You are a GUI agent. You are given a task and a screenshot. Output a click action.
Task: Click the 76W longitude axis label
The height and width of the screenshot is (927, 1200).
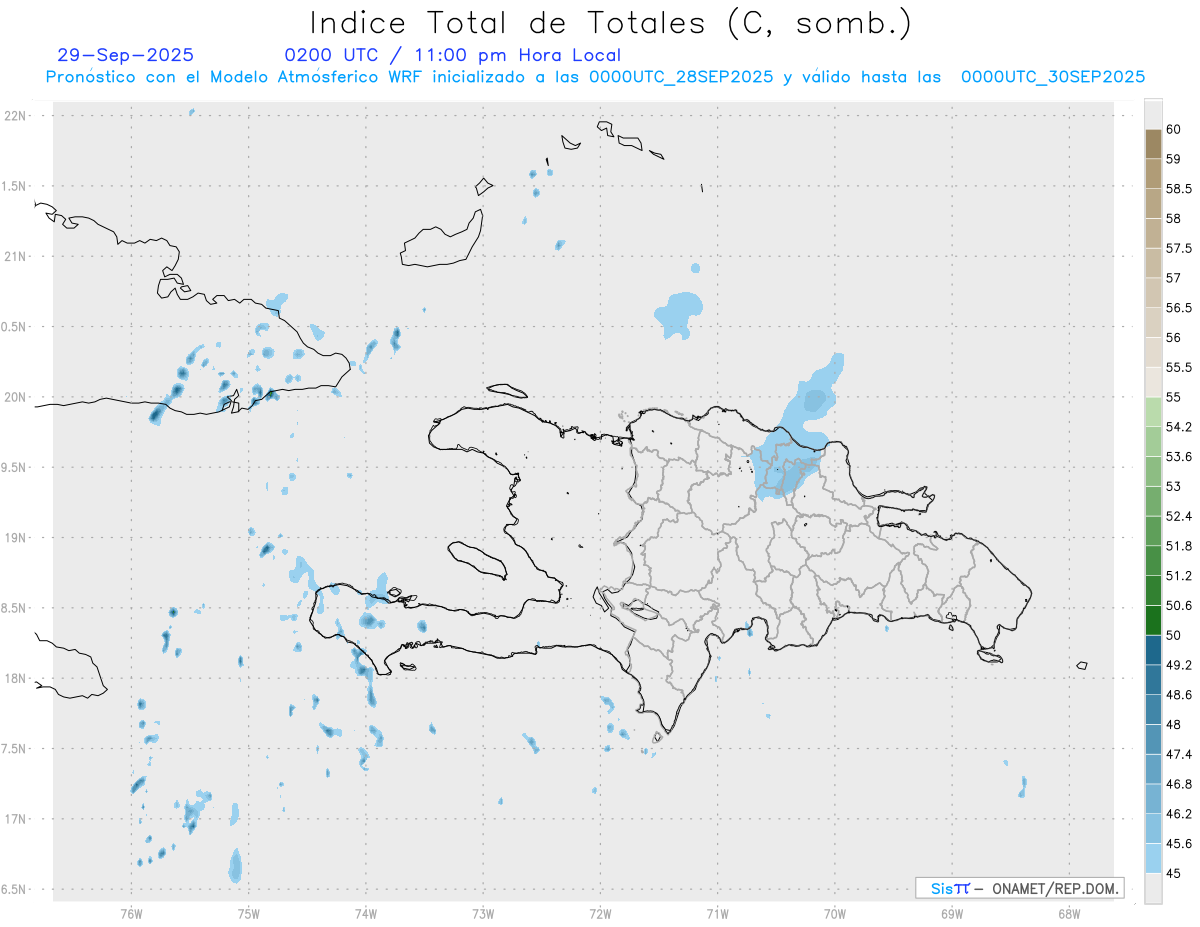[x=131, y=913]
